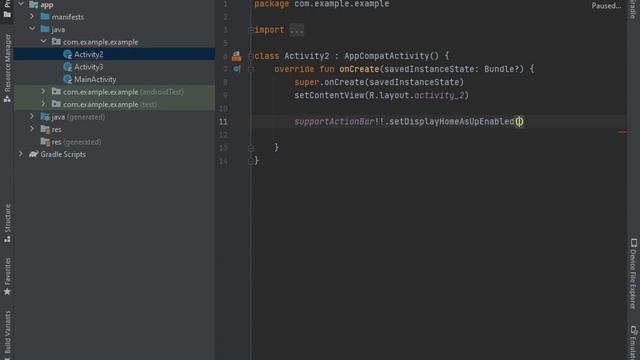The image size is (640, 360).
Task: Click the Gradle Scripts elephant icon
Action: tap(33, 154)
